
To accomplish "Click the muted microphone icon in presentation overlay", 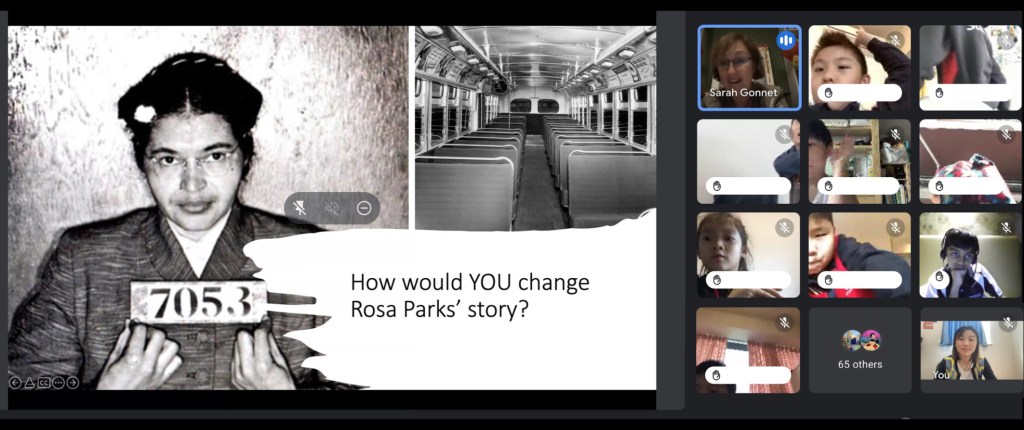I will point(331,208).
